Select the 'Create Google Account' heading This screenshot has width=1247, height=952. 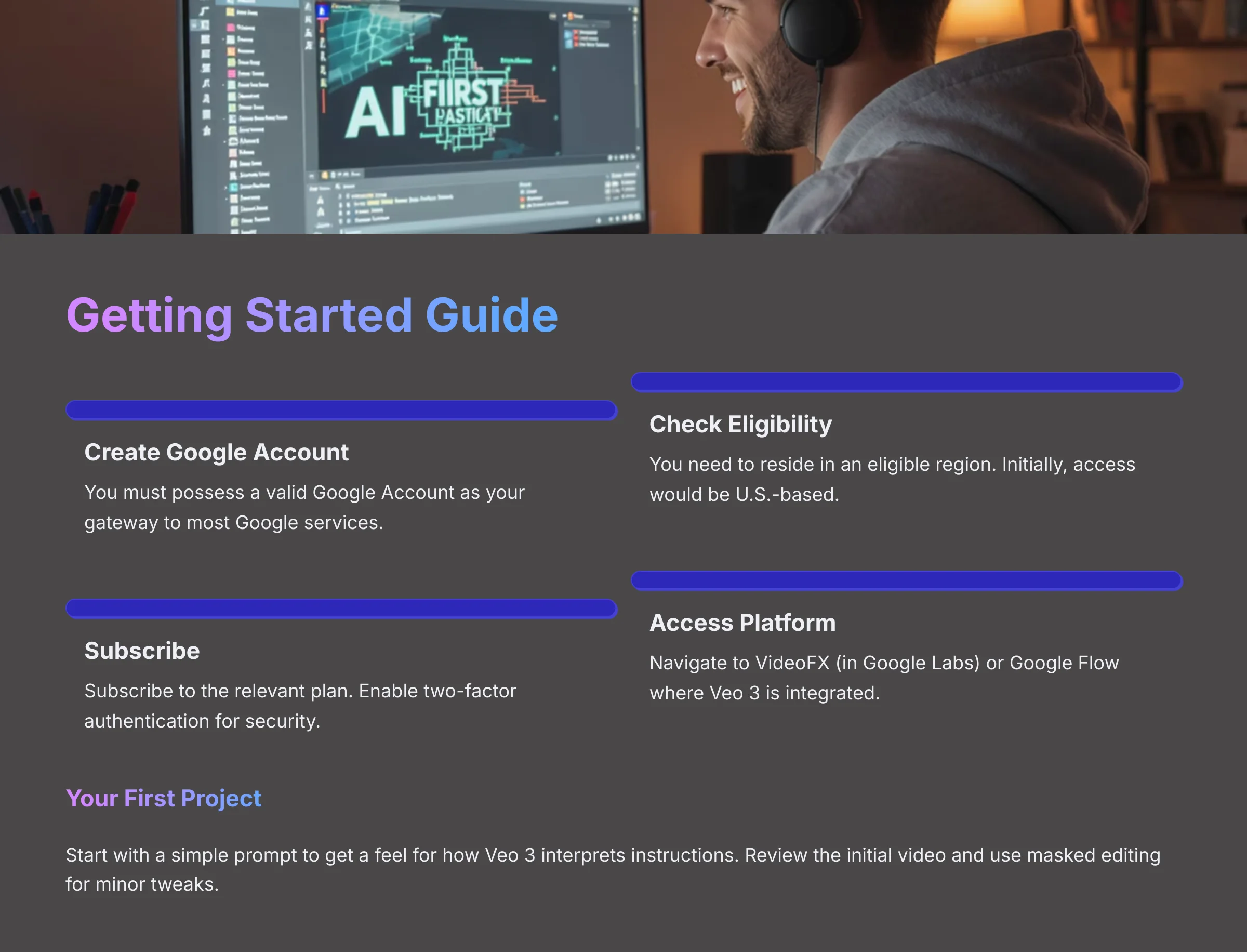[x=217, y=452]
